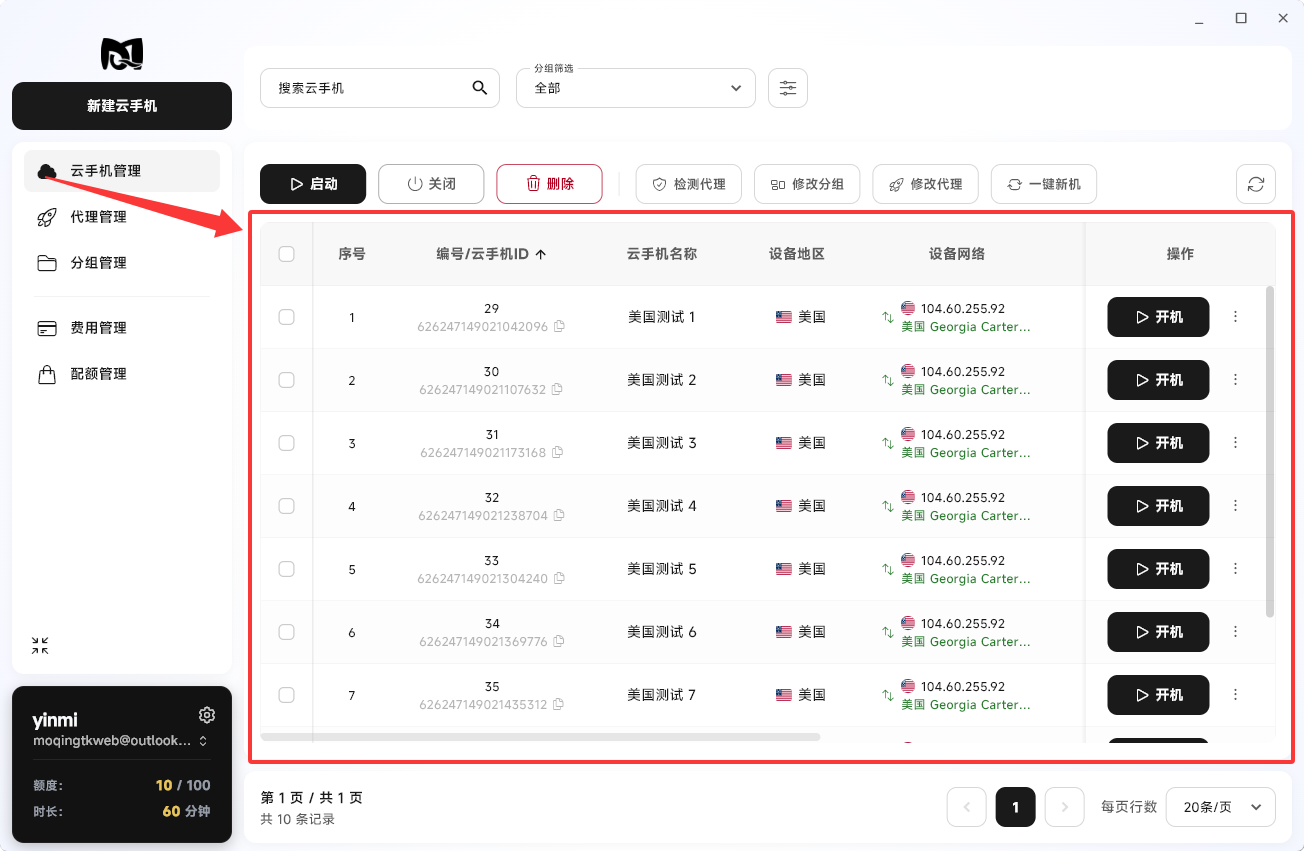The image size is (1304, 851).
Task: Check the box for row 美国测试 7
Action: (x=286, y=695)
